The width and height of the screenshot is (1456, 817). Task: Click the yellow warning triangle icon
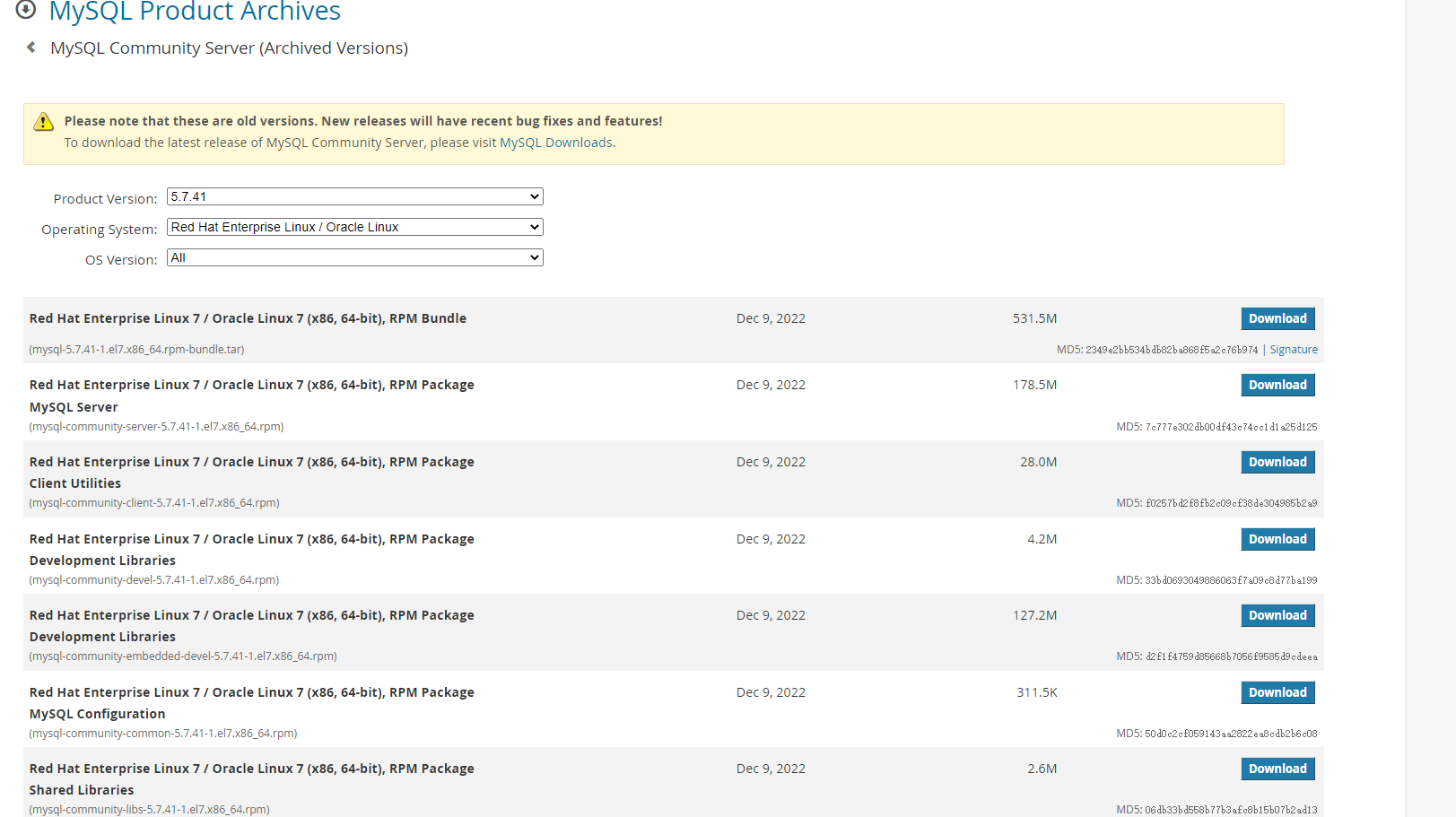[43, 123]
